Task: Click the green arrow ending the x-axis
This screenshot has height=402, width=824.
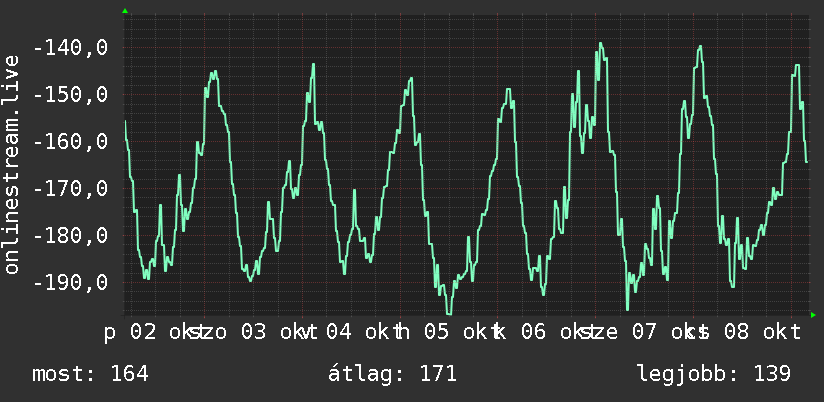Action: pyautogui.click(x=813, y=315)
